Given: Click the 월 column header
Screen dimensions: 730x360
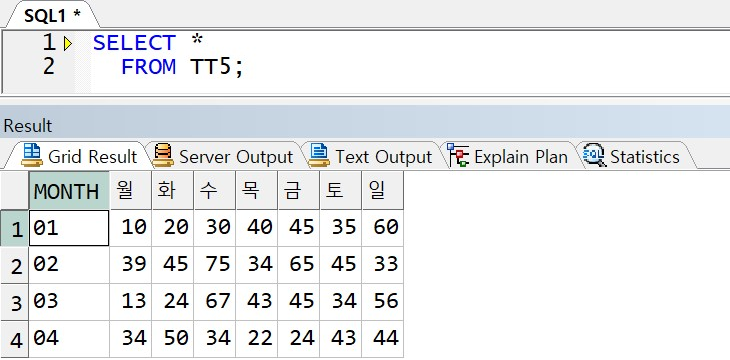Looking at the screenshot, I should pos(130,190).
